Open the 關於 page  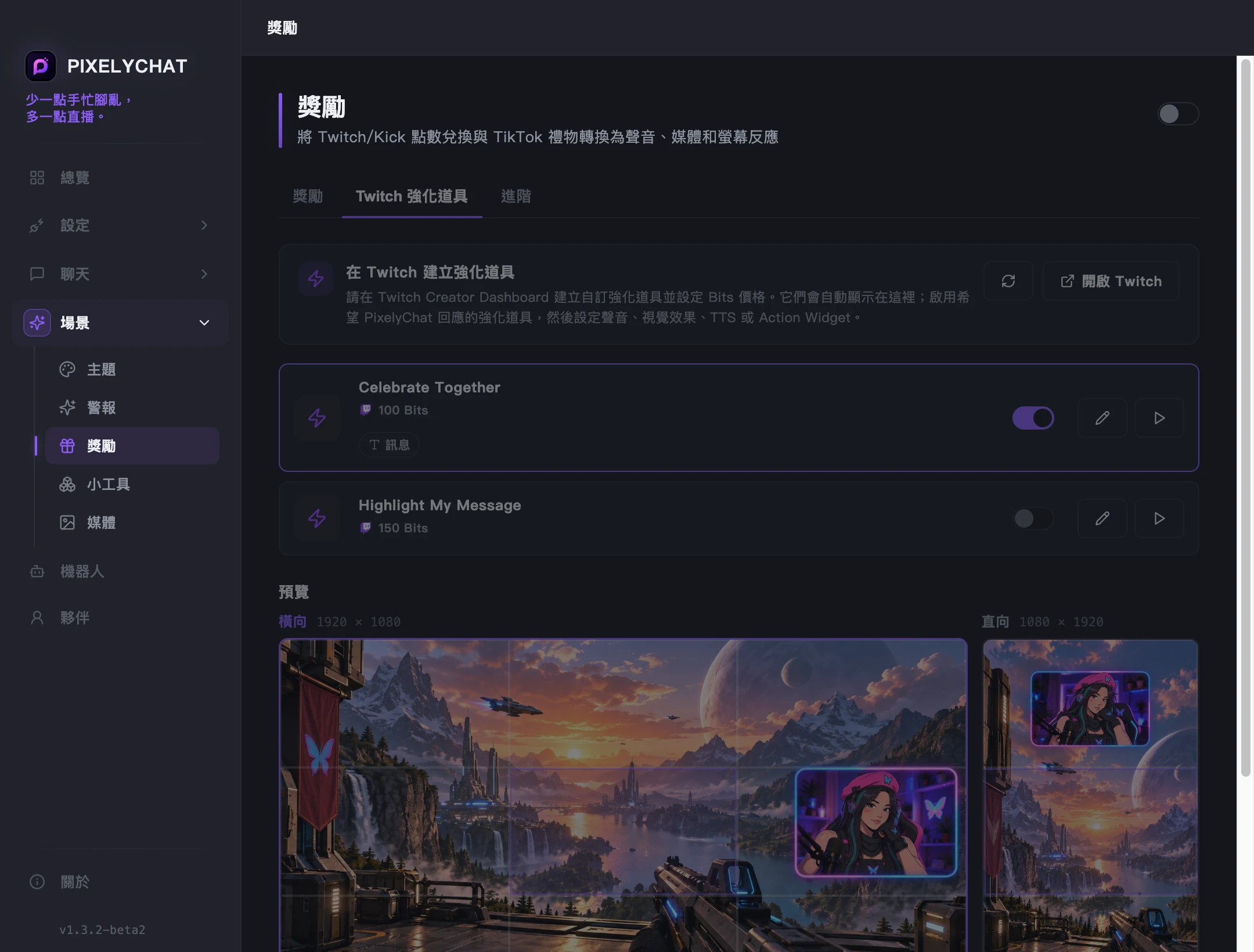point(120,882)
